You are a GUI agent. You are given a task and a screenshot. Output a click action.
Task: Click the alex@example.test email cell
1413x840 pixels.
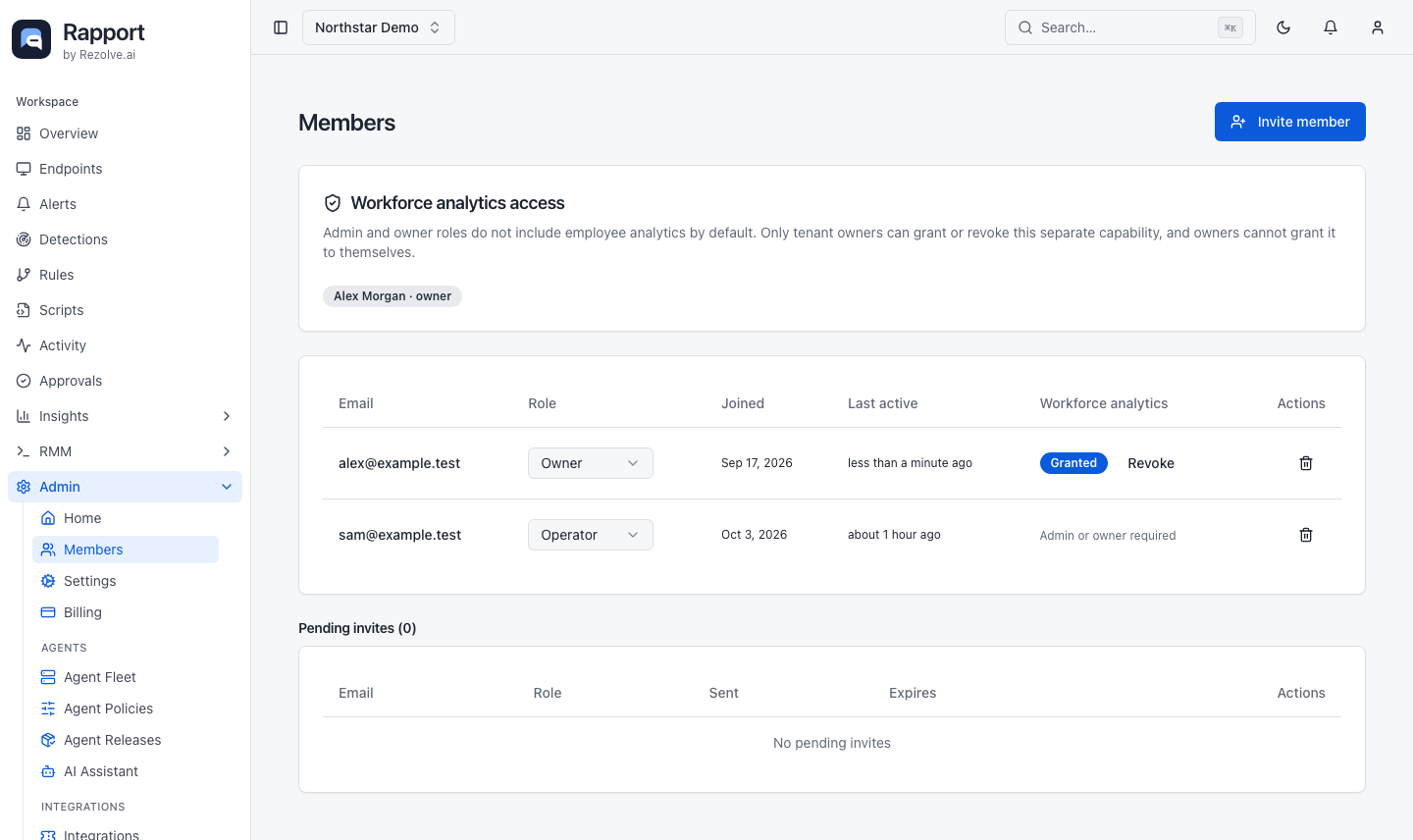399,463
